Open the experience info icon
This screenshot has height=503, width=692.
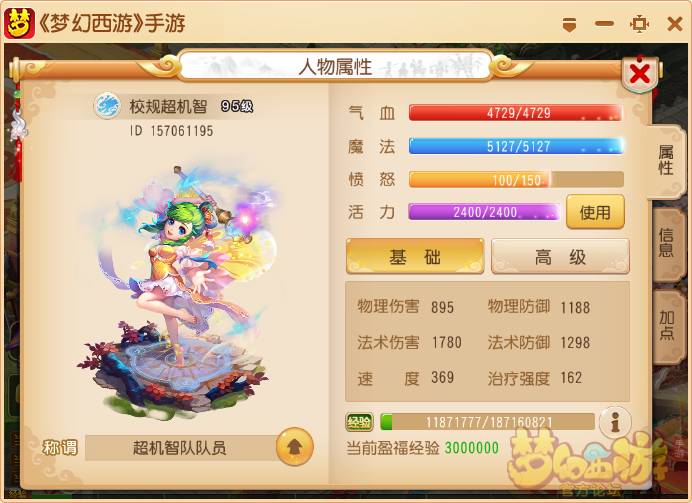point(615,422)
